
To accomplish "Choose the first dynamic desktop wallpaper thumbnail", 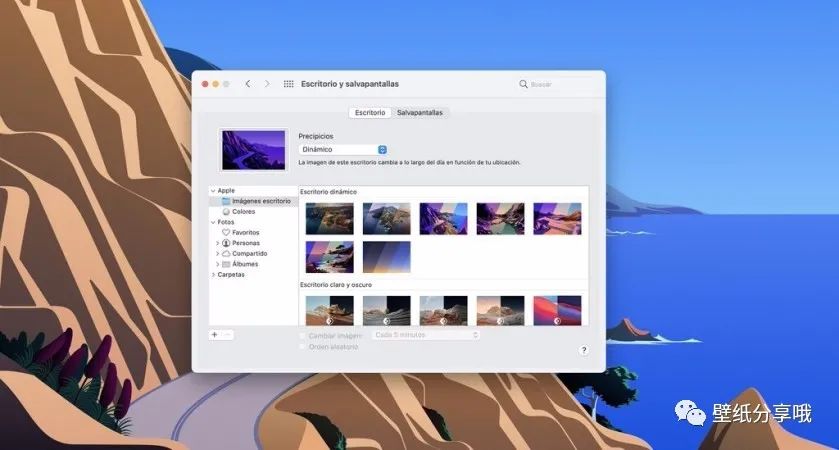I will pyautogui.click(x=329, y=218).
